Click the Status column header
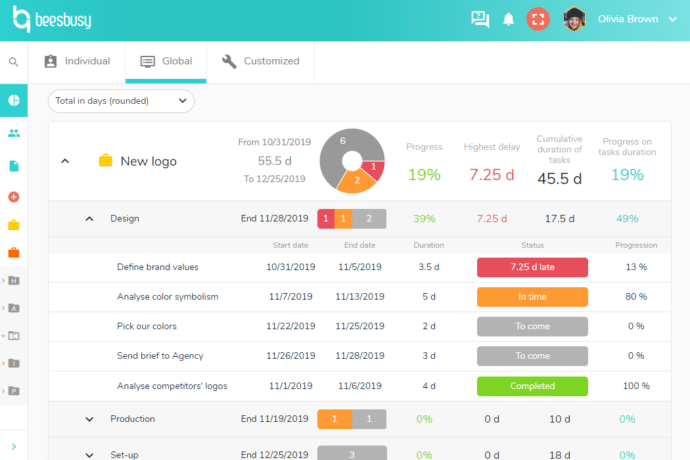This screenshot has height=460, width=690. 532,245
